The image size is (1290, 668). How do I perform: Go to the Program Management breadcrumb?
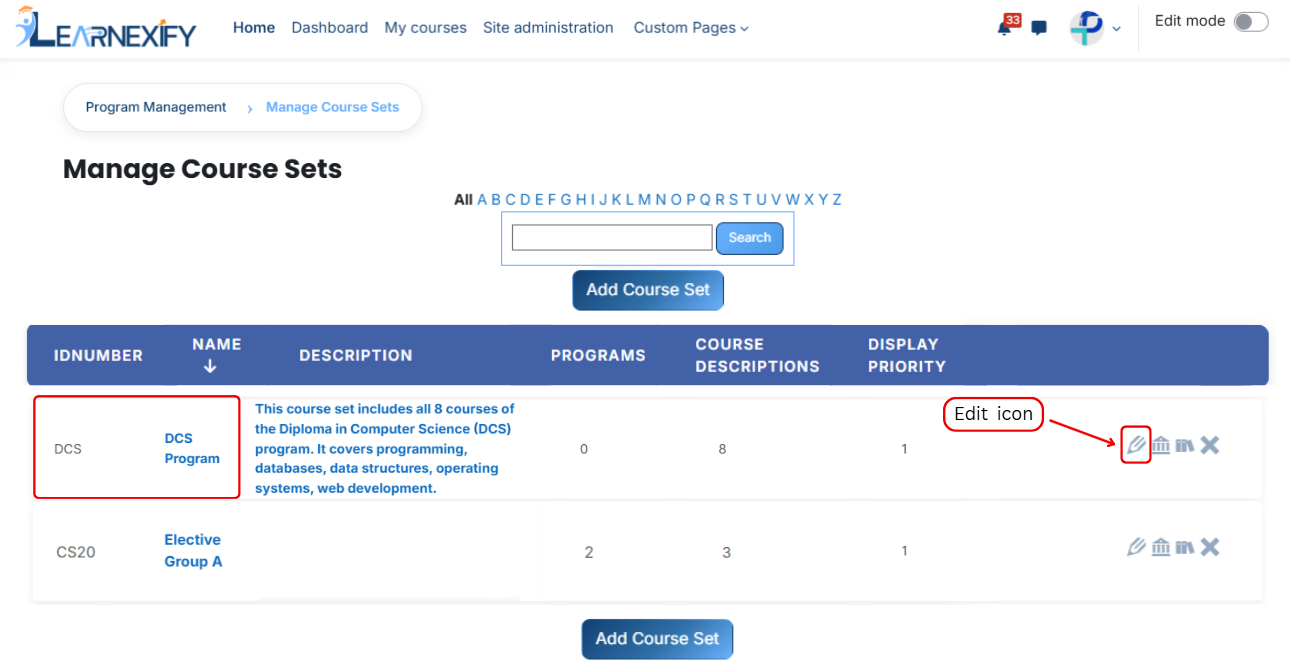click(x=156, y=107)
